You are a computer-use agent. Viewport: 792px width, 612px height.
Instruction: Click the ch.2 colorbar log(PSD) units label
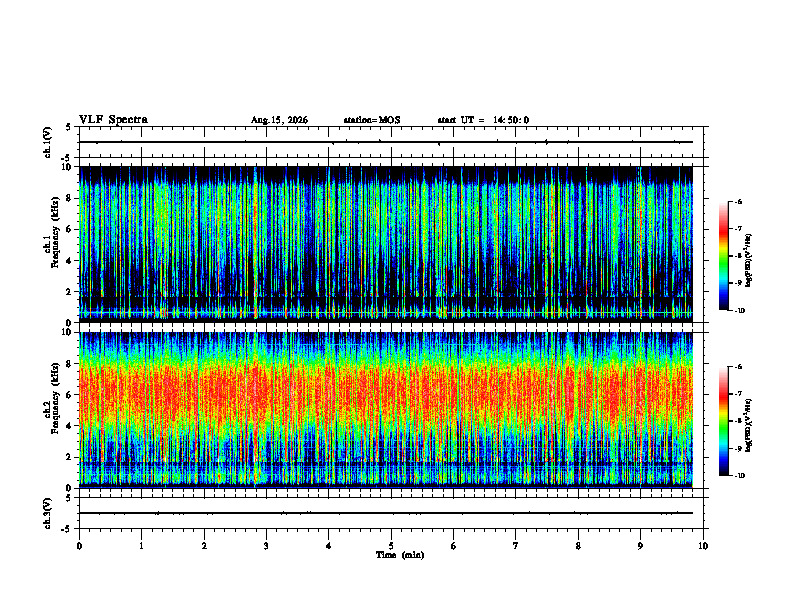(x=750, y=426)
